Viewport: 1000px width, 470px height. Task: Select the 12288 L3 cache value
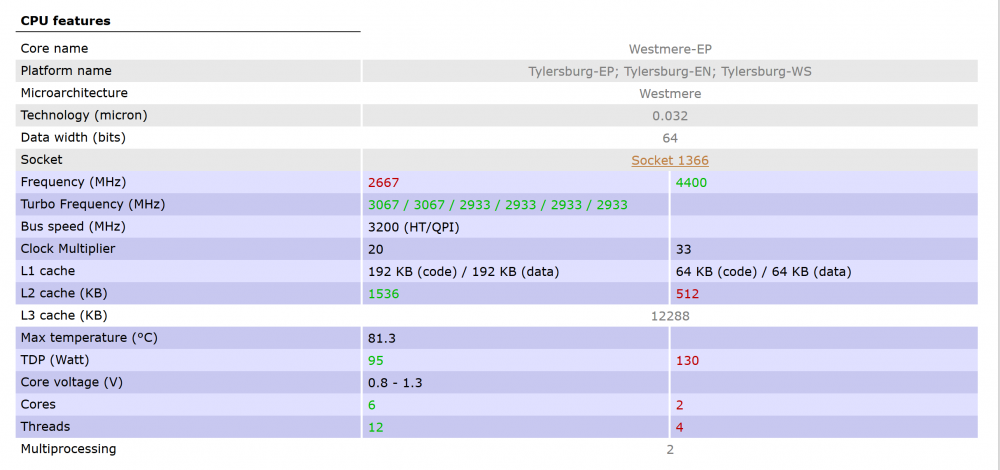(x=669, y=316)
